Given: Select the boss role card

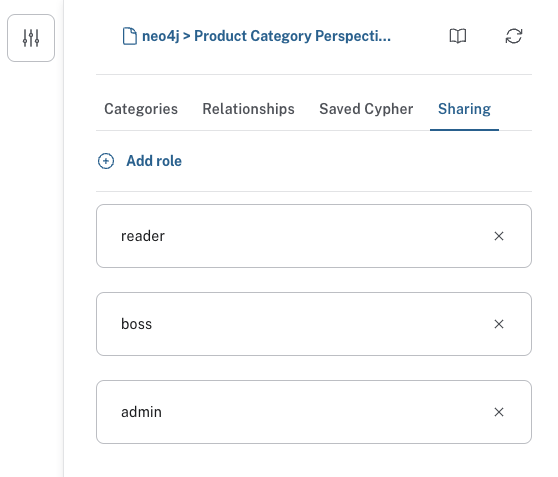Looking at the screenshot, I should [x=314, y=324].
